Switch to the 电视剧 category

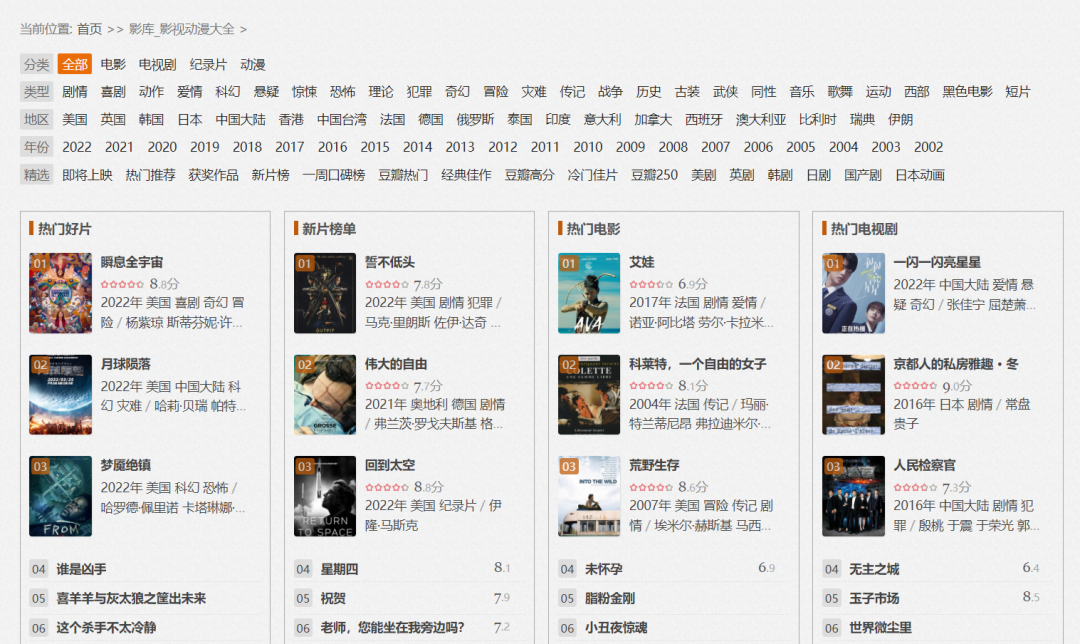157,64
